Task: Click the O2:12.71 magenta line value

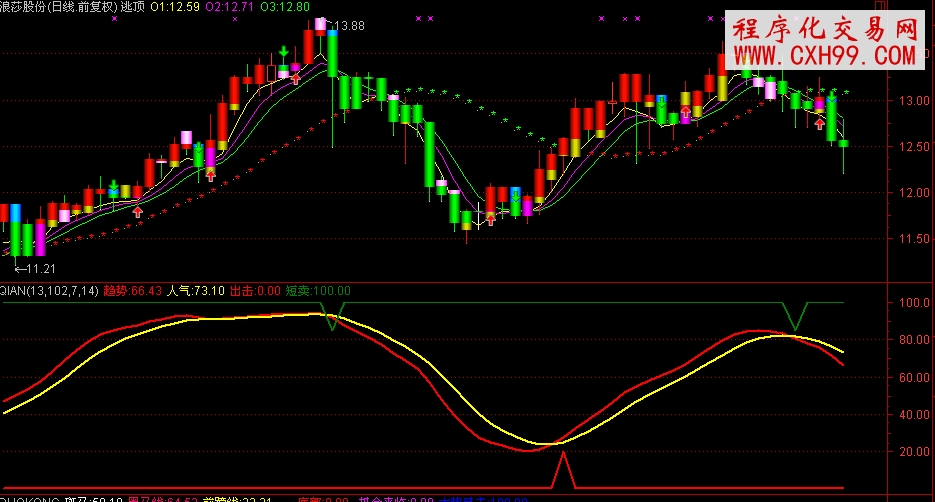Action: (229, 7)
